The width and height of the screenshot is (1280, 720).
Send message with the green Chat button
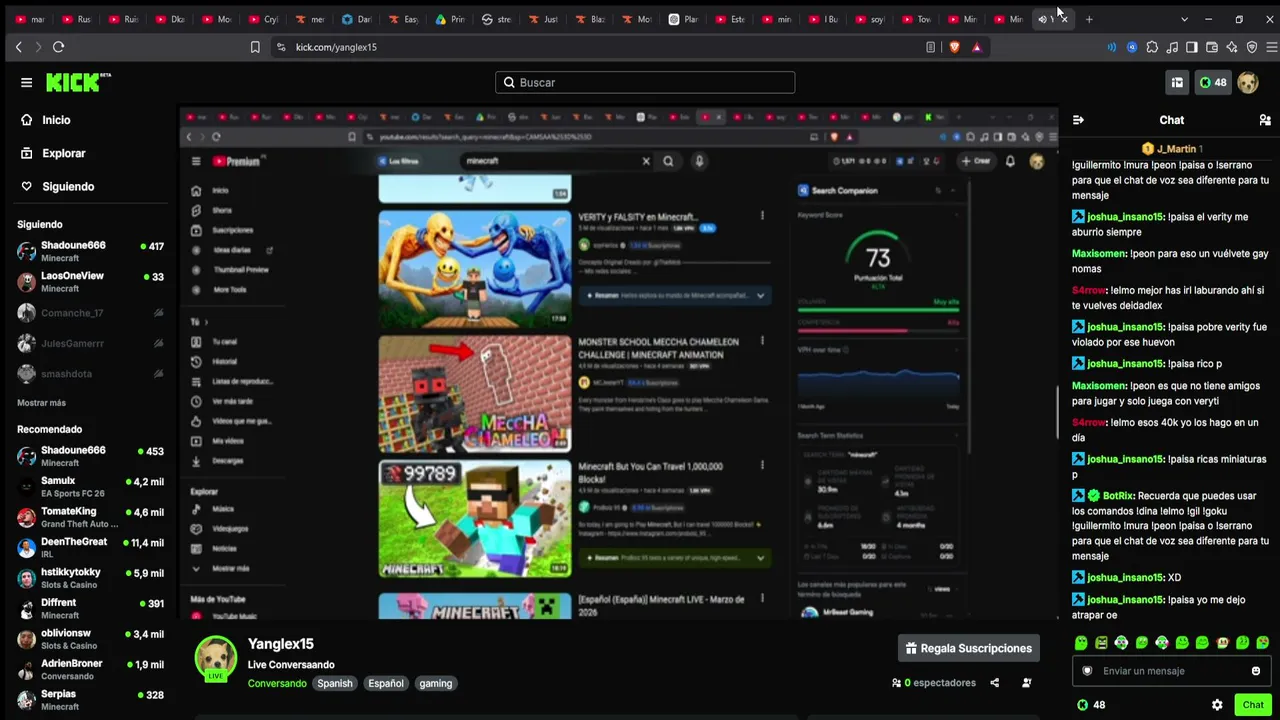click(1253, 705)
